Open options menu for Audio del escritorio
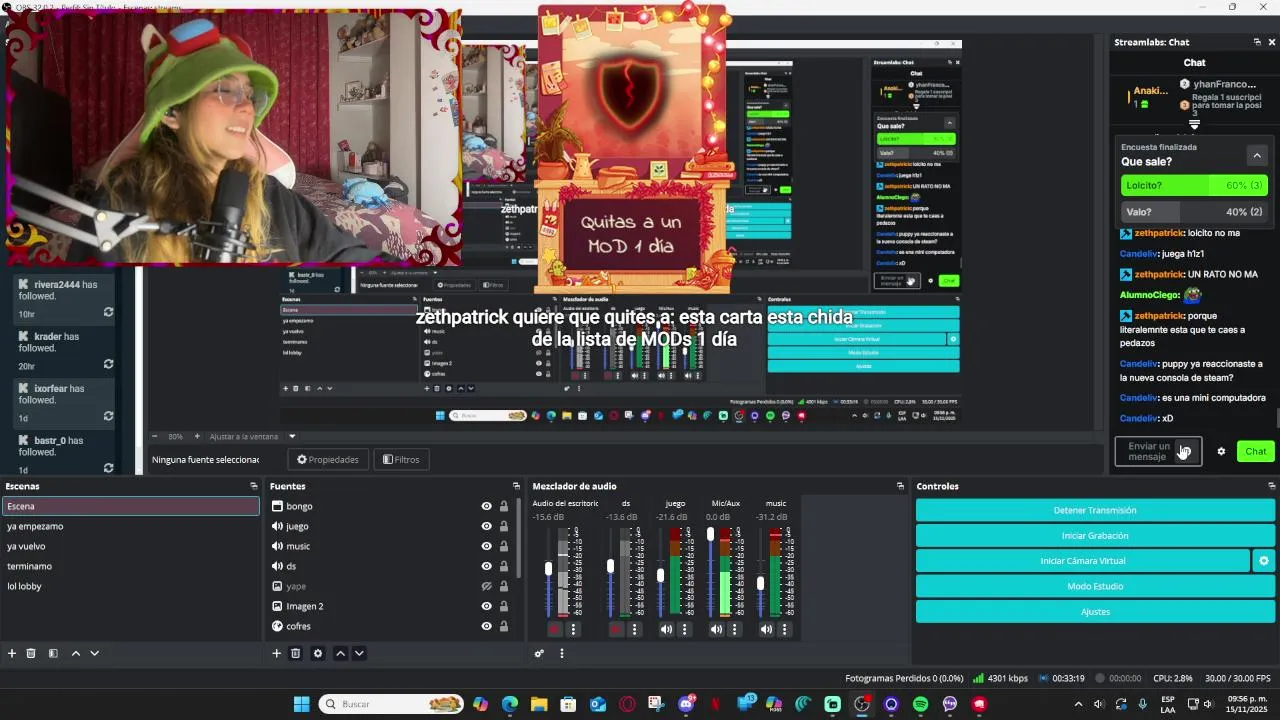Viewport: 1280px width, 720px height. [573, 629]
